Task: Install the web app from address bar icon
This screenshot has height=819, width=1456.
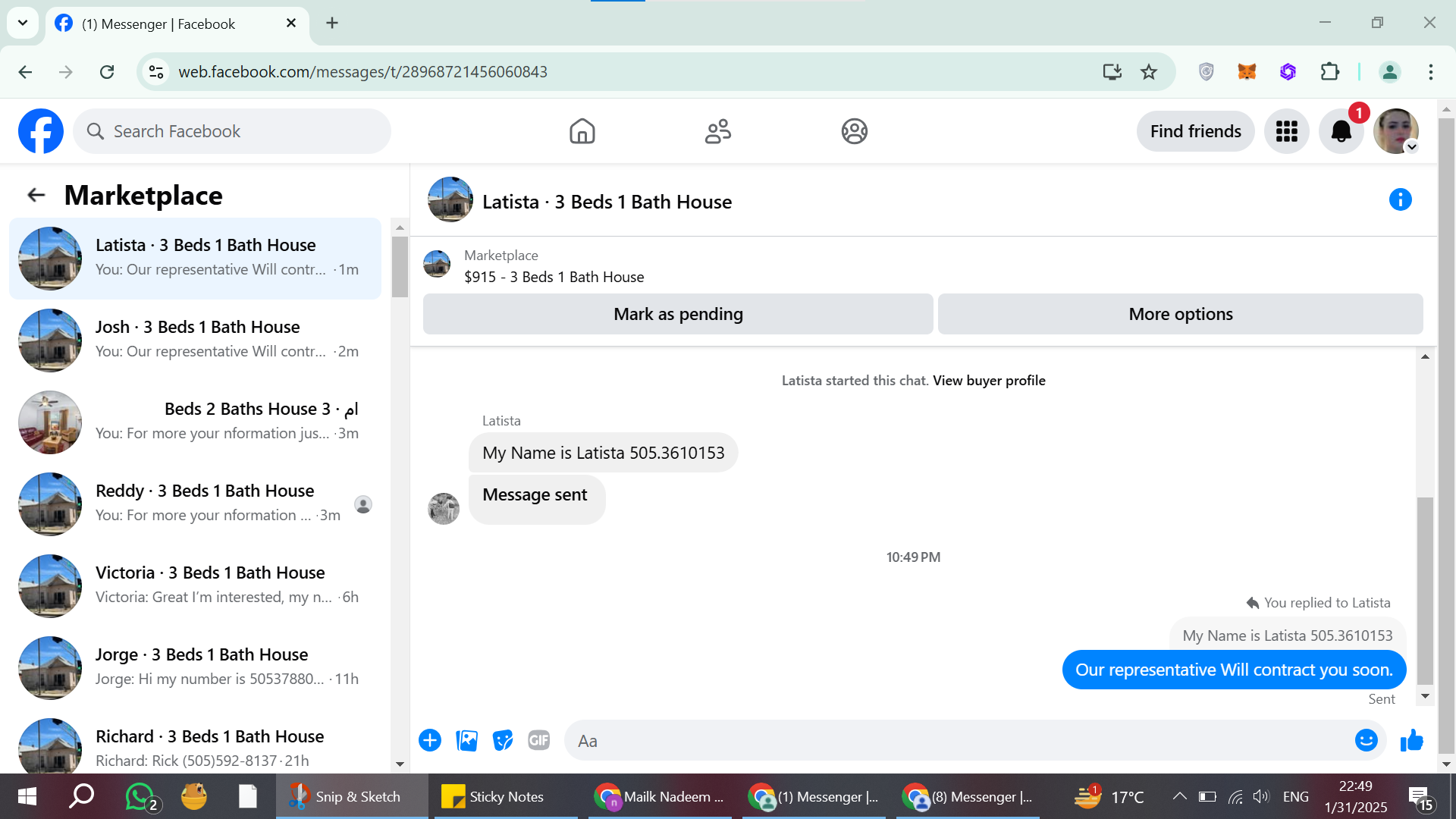Action: point(1112,72)
